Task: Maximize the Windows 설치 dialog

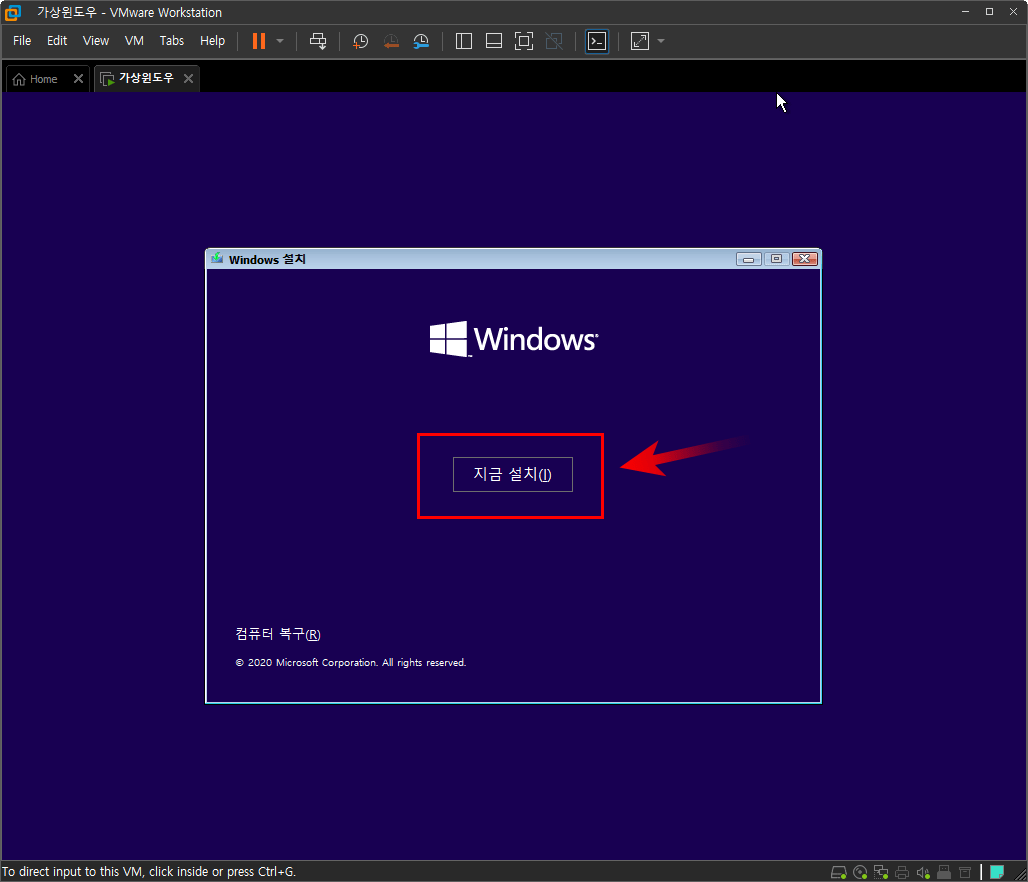Action: 776,259
